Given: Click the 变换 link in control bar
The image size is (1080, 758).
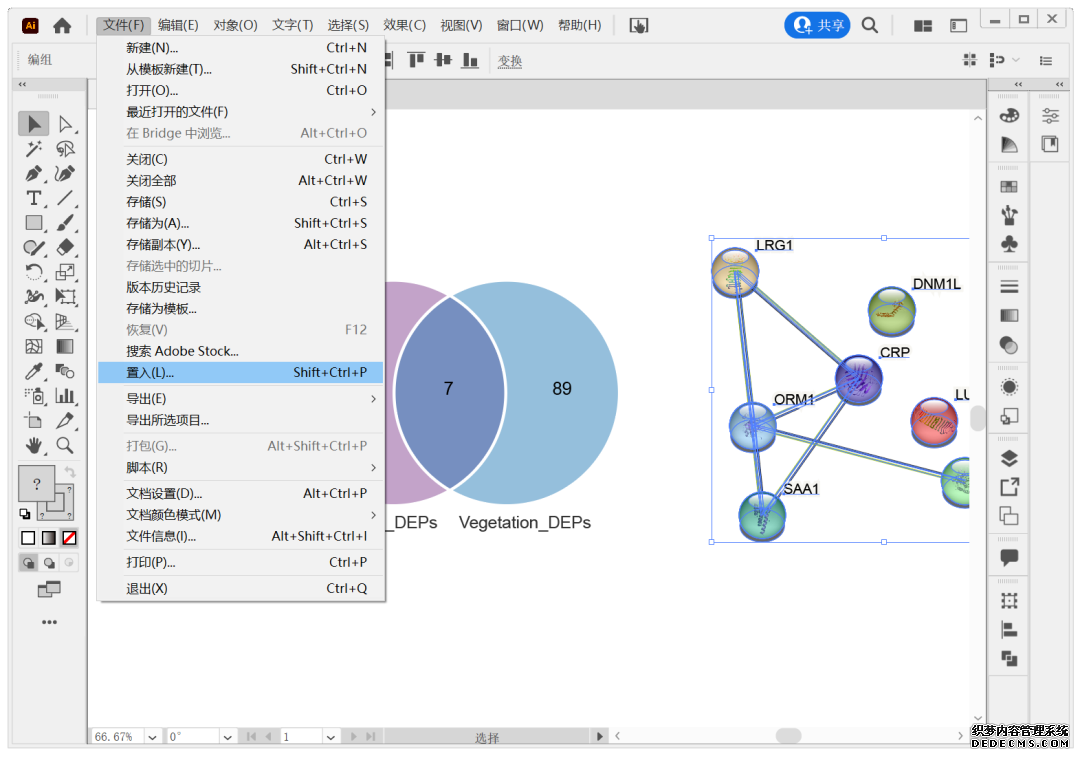Looking at the screenshot, I should pyautogui.click(x=510, y=61).
